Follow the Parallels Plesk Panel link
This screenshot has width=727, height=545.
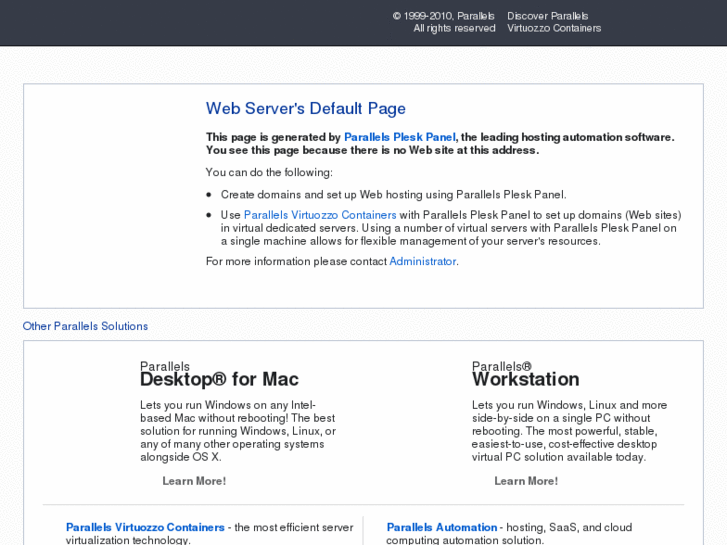(399, 137)
